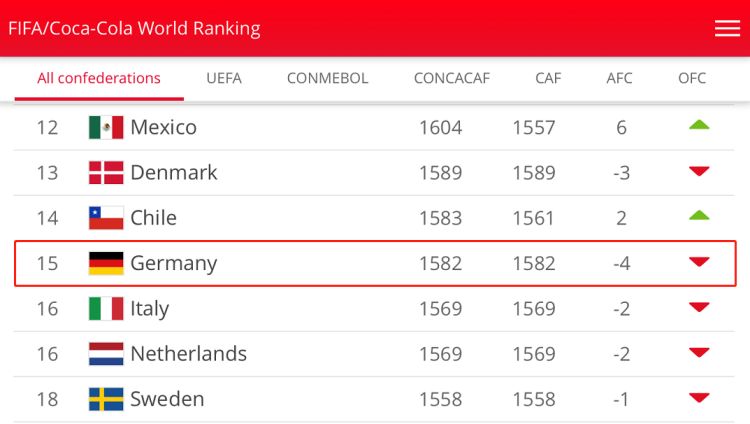Click the Netherlands flag icon

click(106, 353)
